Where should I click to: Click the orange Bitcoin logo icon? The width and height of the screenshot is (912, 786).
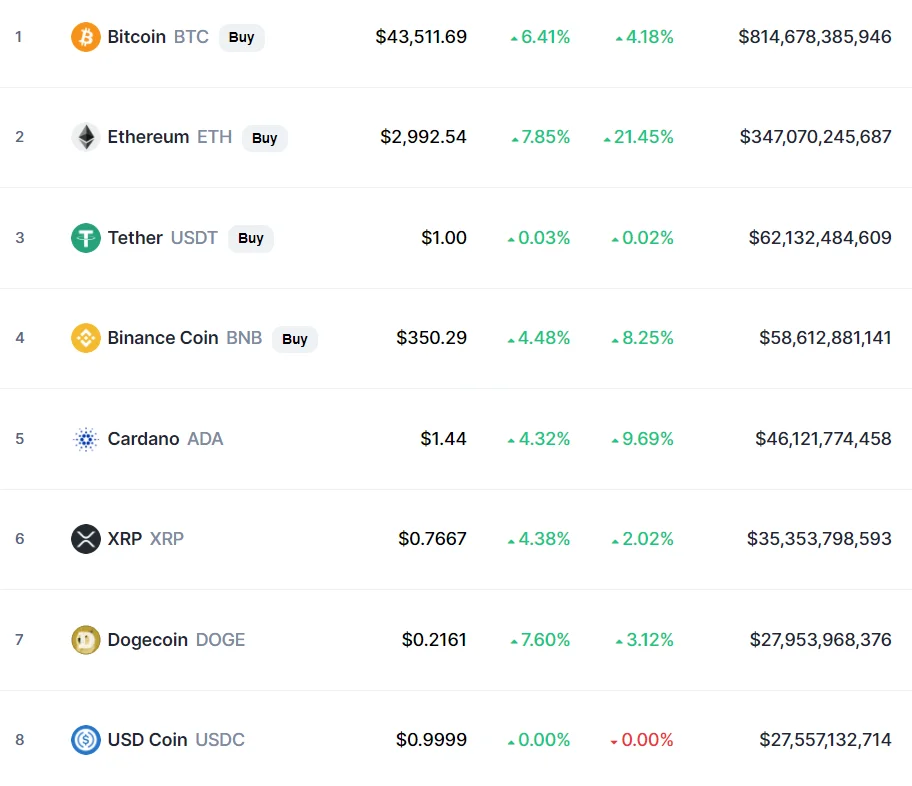[86, 37]
